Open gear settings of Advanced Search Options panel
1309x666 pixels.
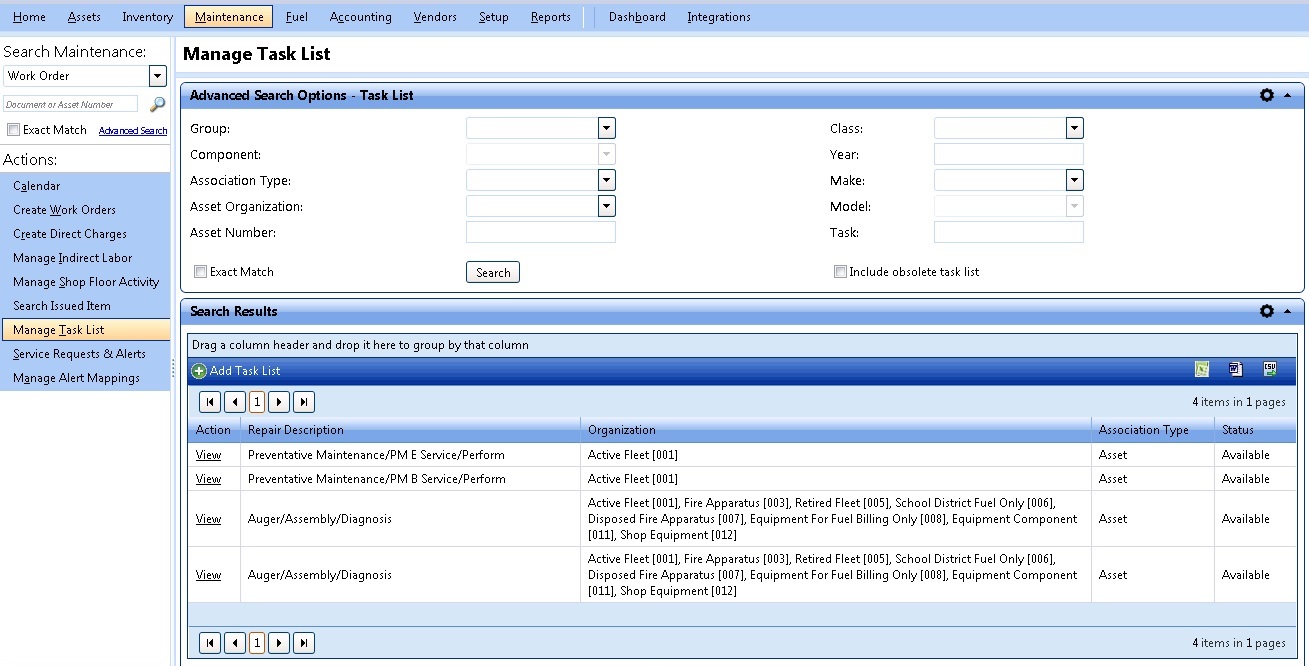click(x=1267, y=95)
